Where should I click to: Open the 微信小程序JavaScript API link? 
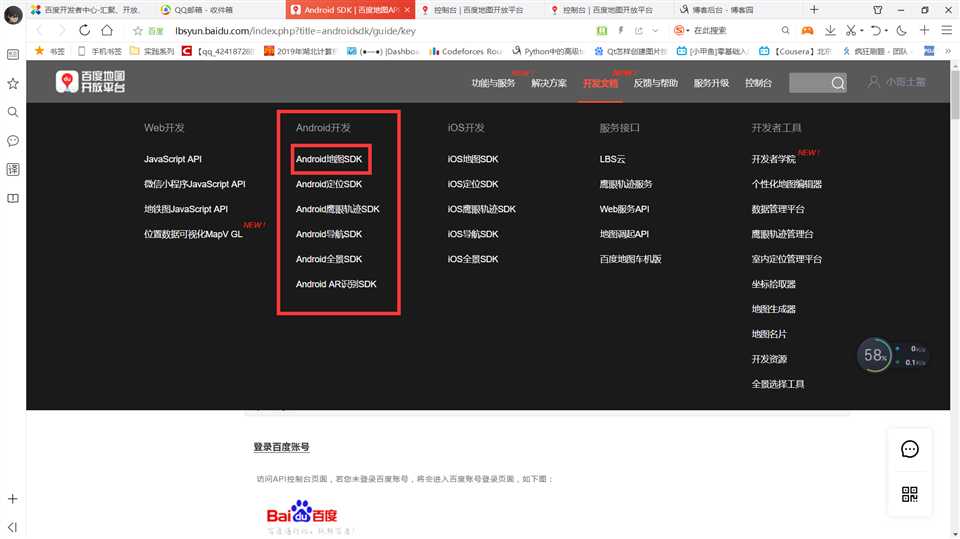195,184
